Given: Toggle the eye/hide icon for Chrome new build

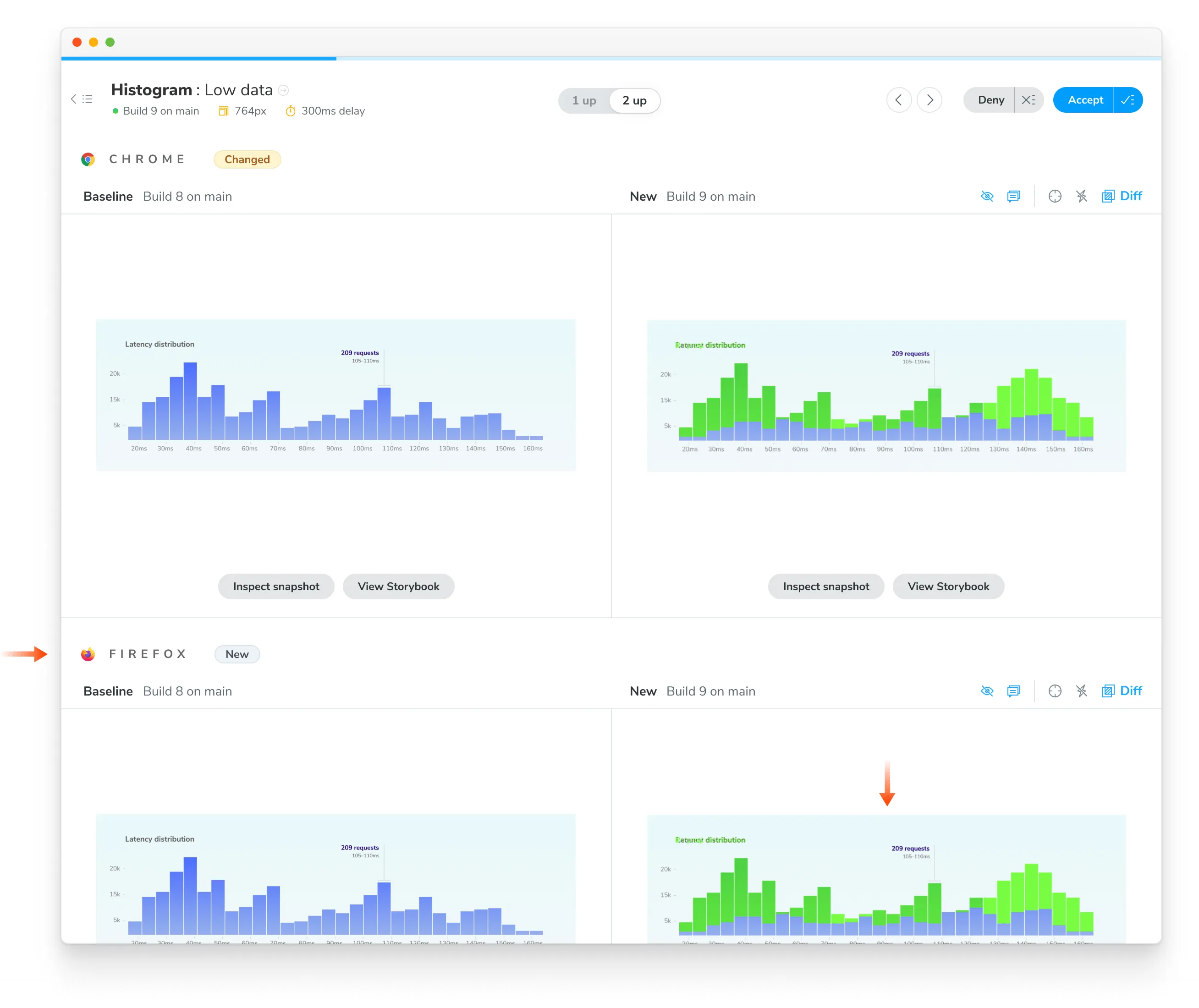Looking at the screenshot, I should click(986, 196).
